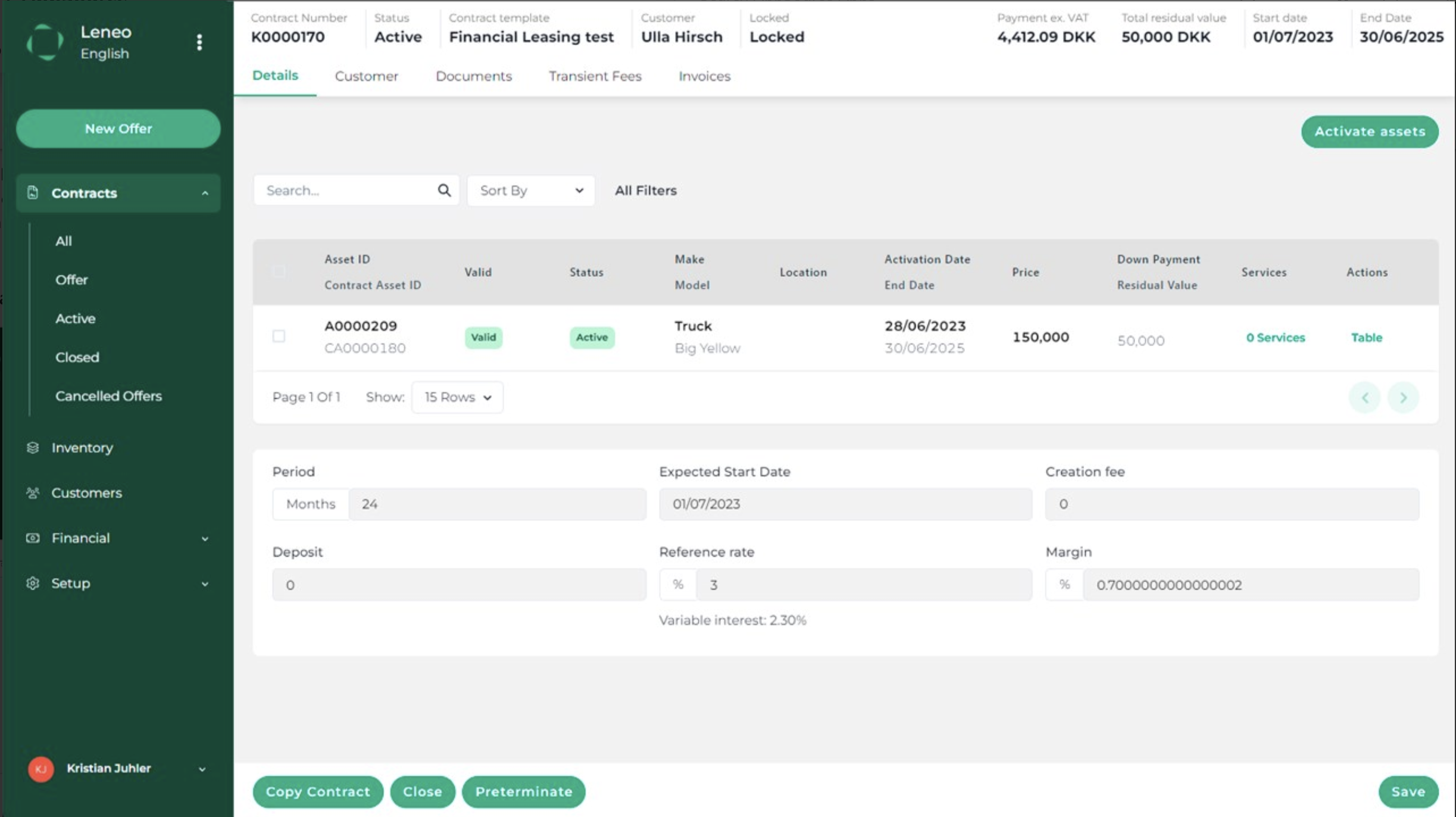Screen dimensions: 1456x817
Task: Click the Leneo logo icon
Action: pos(45,42)
